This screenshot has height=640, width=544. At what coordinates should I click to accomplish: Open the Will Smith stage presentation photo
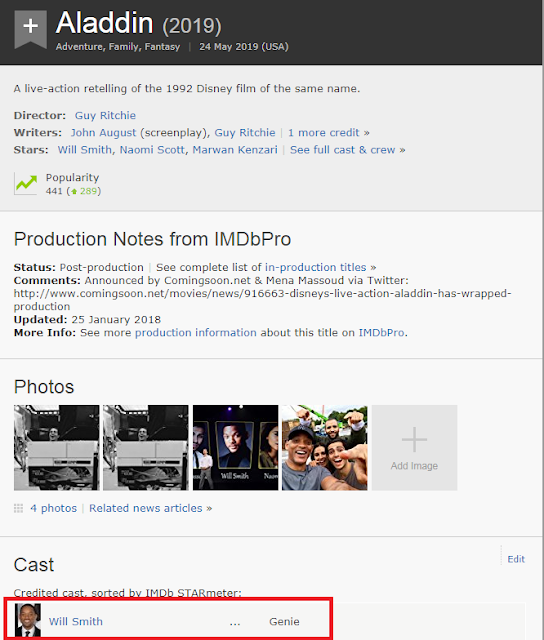(x=235, y=448)
